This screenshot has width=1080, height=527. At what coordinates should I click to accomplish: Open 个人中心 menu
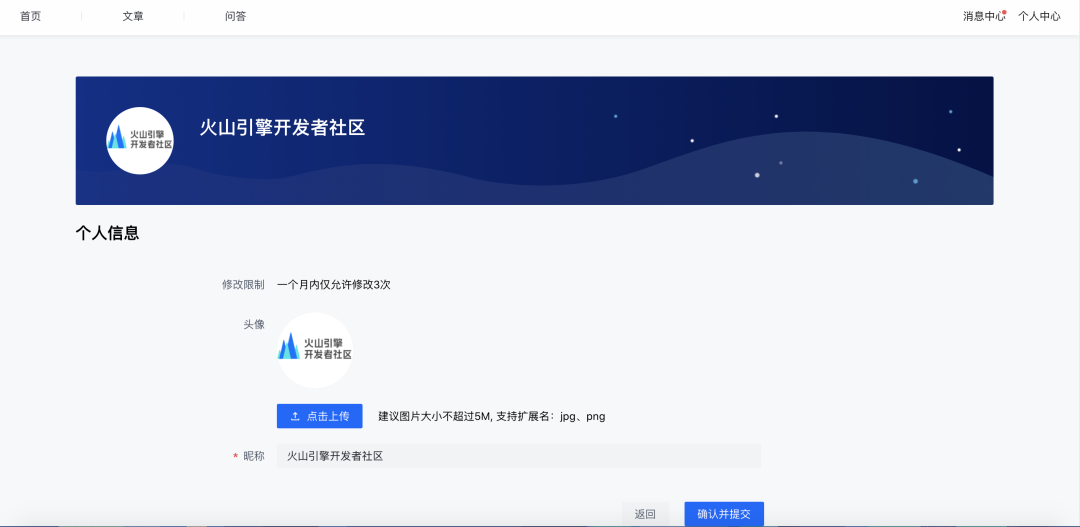[x=1039, y=17]
